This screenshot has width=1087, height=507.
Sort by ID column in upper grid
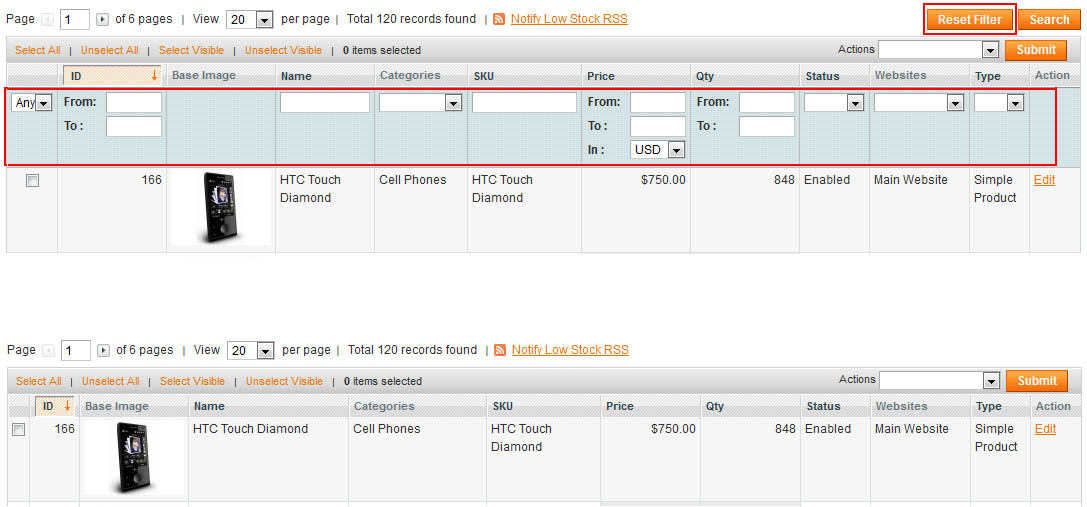pos(114,76)
